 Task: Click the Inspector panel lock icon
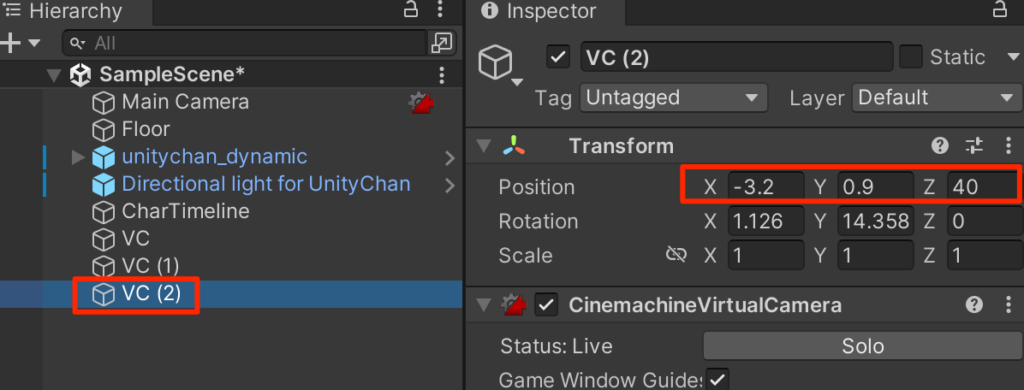pyautogui.click(x=999, y=10)
